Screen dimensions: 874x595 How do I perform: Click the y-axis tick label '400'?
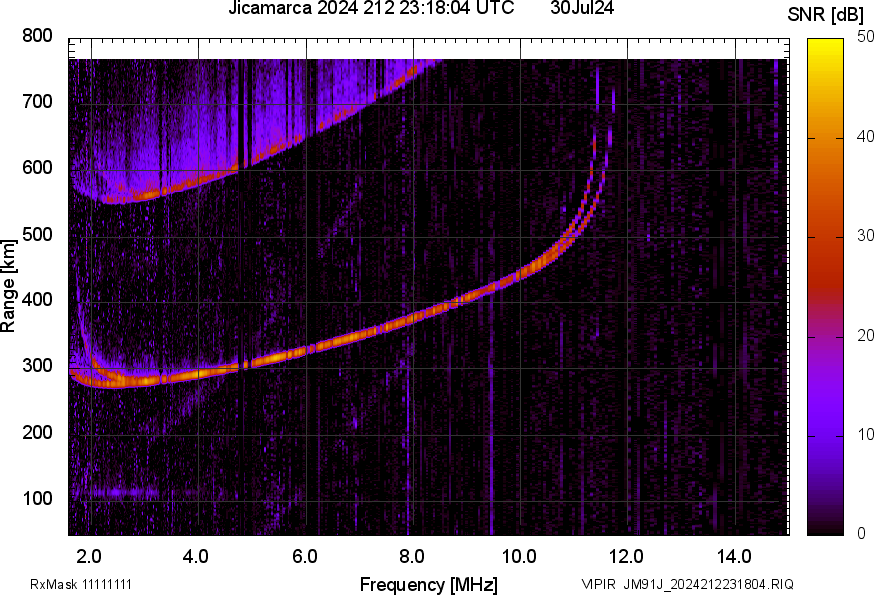tap(37, 299)
